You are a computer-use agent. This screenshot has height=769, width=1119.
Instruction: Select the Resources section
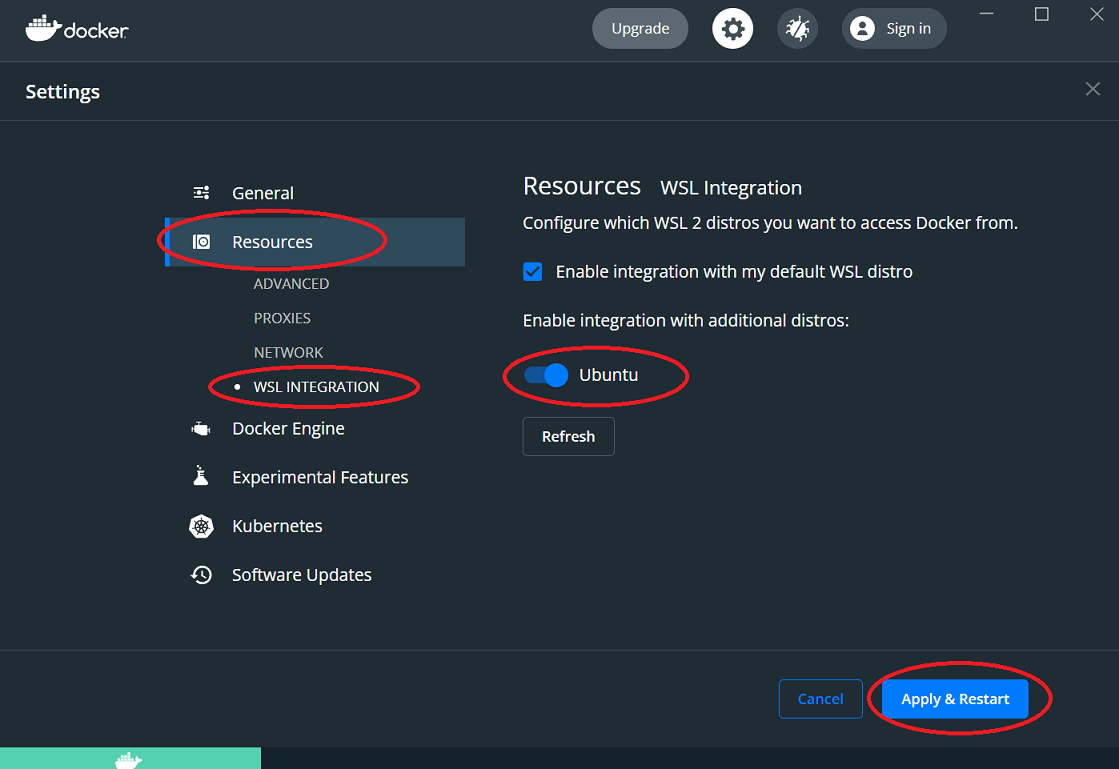pyautogui.click(x=315, y=242)
